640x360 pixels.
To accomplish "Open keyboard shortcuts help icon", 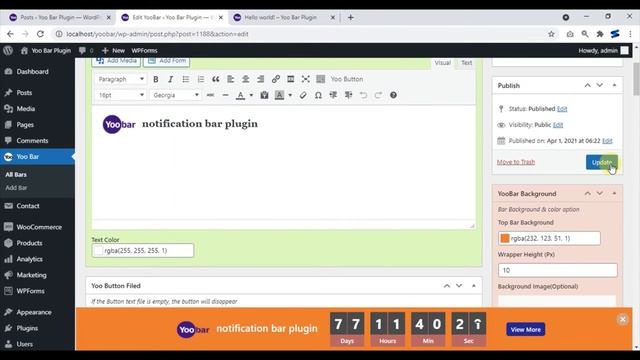I will tap(393, 95).
